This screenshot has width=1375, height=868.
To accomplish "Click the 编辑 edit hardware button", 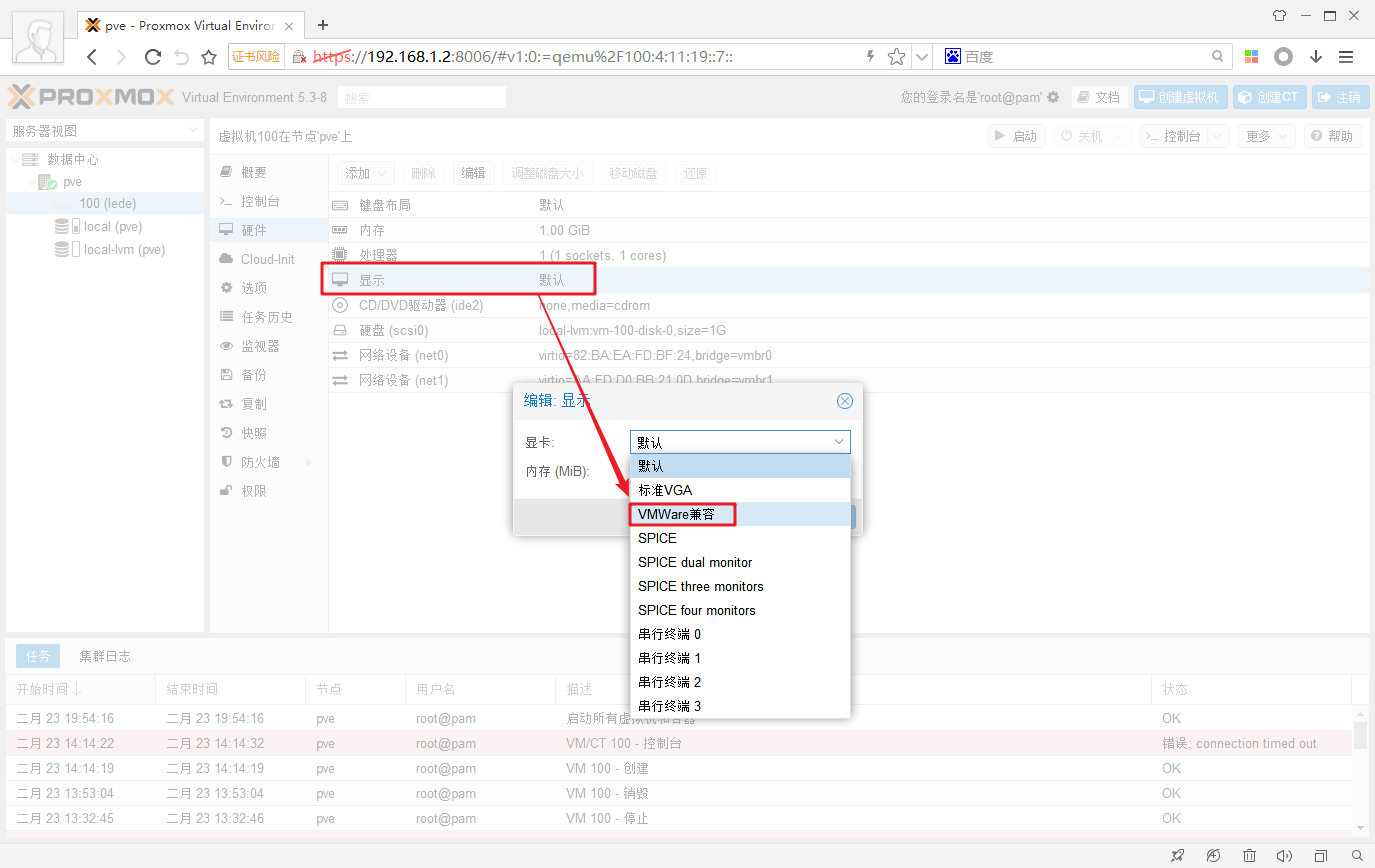I will click(473, 173).
